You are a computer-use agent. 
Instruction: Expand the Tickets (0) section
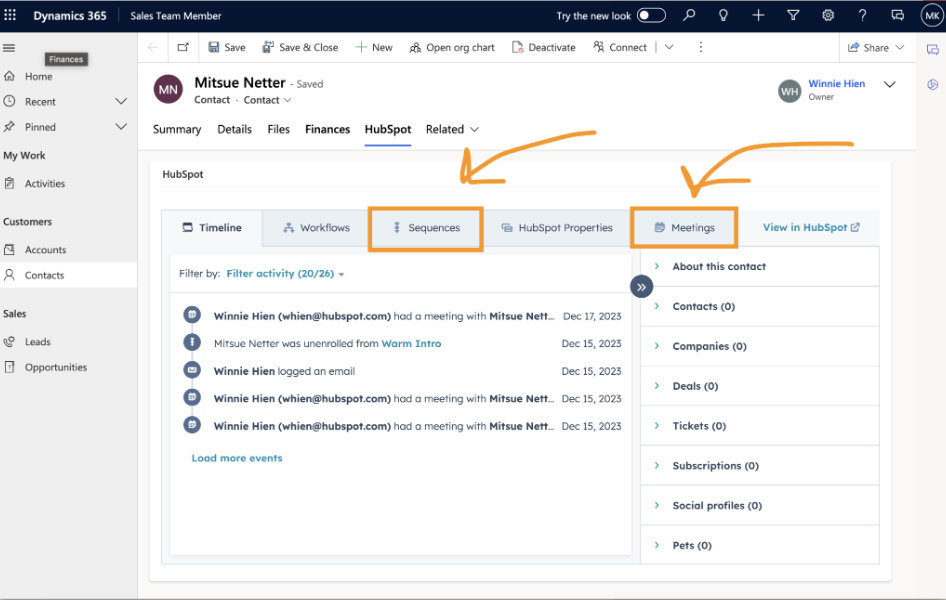click(760, 426)
